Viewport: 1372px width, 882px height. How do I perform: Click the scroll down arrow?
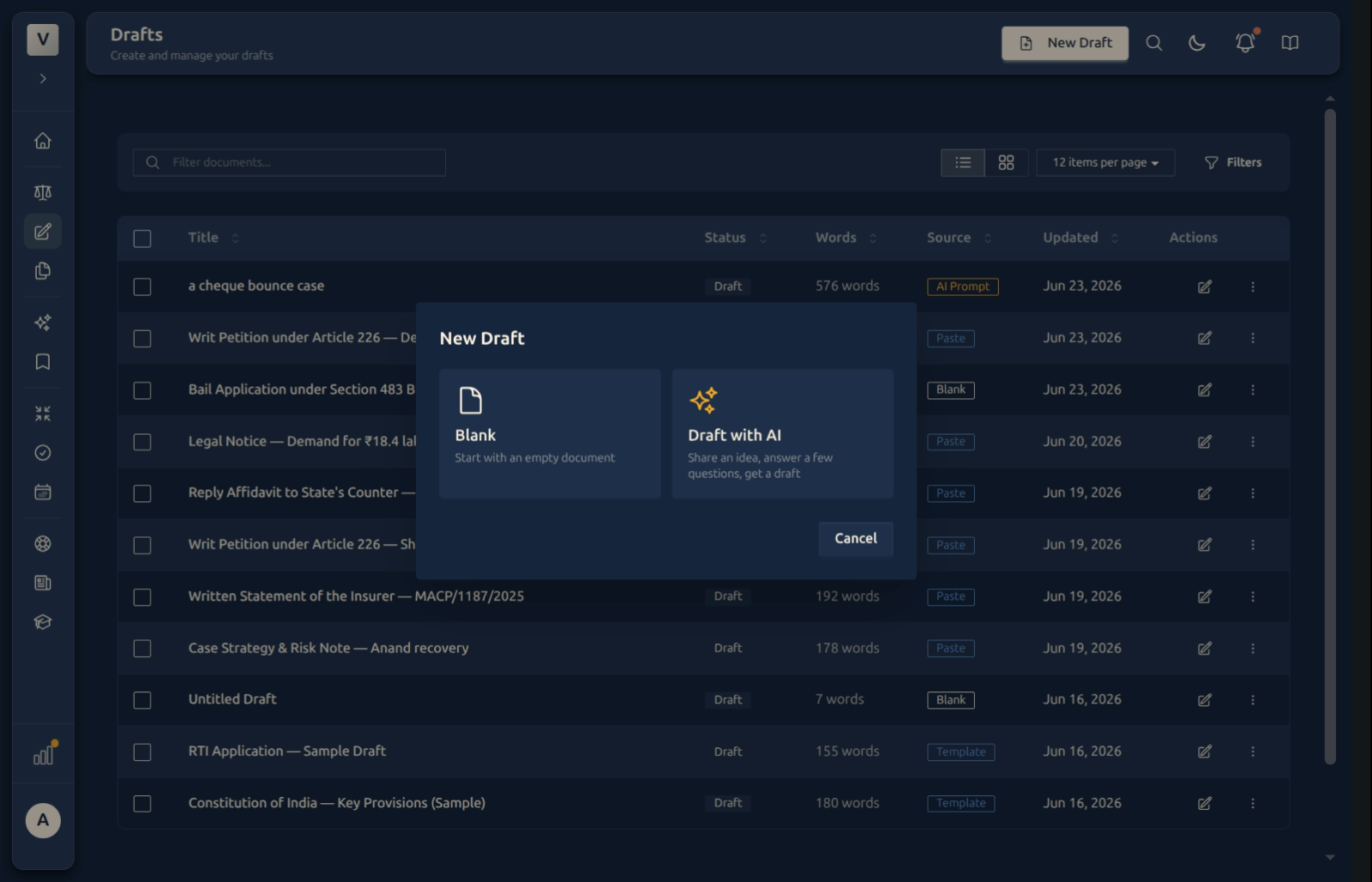[x=1330, y=857]
